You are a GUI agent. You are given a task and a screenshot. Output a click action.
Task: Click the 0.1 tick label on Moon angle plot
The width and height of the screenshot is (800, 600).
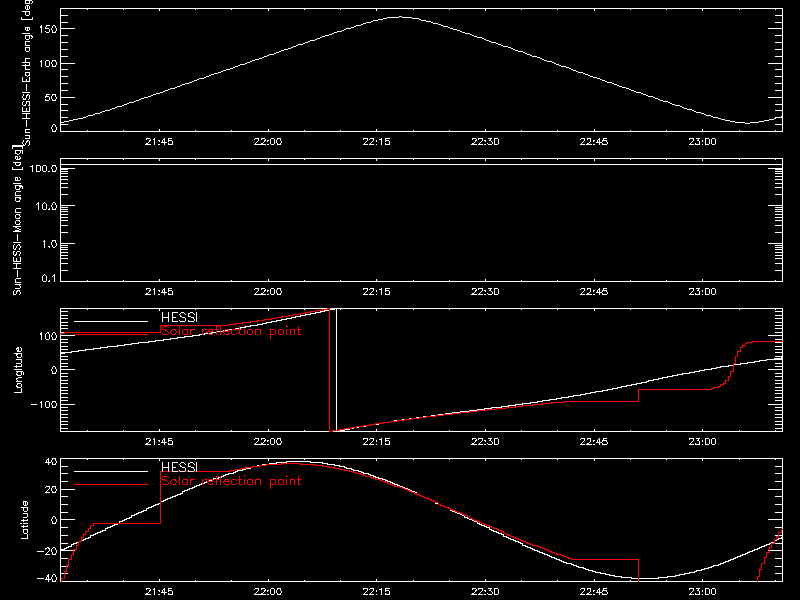[x=49, y=279]
